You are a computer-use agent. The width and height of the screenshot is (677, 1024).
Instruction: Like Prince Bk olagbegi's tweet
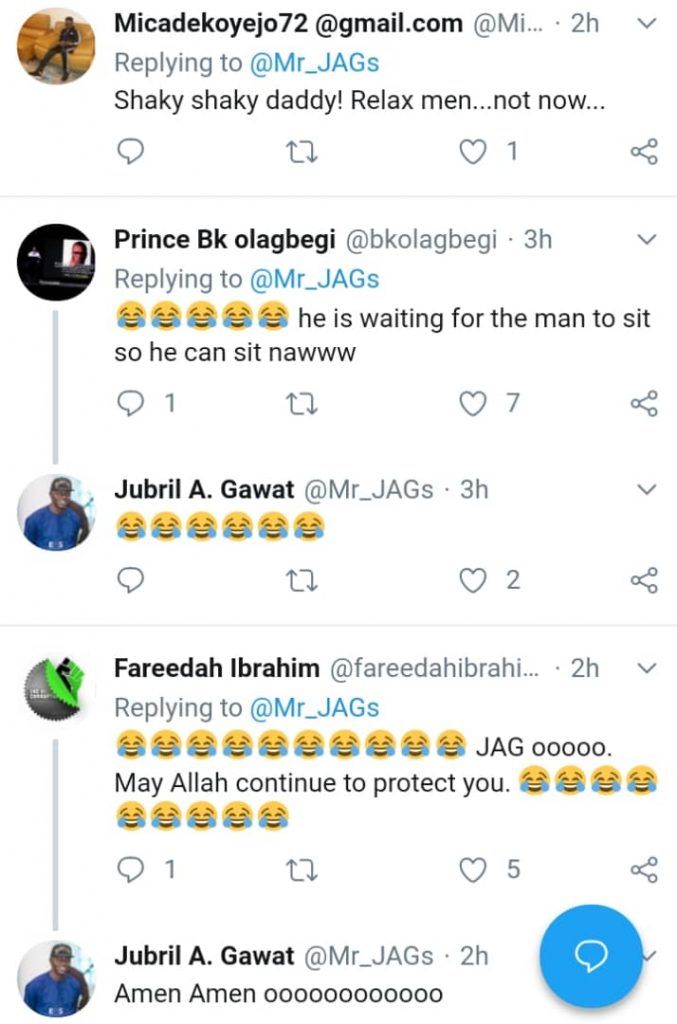click(473, 403)
